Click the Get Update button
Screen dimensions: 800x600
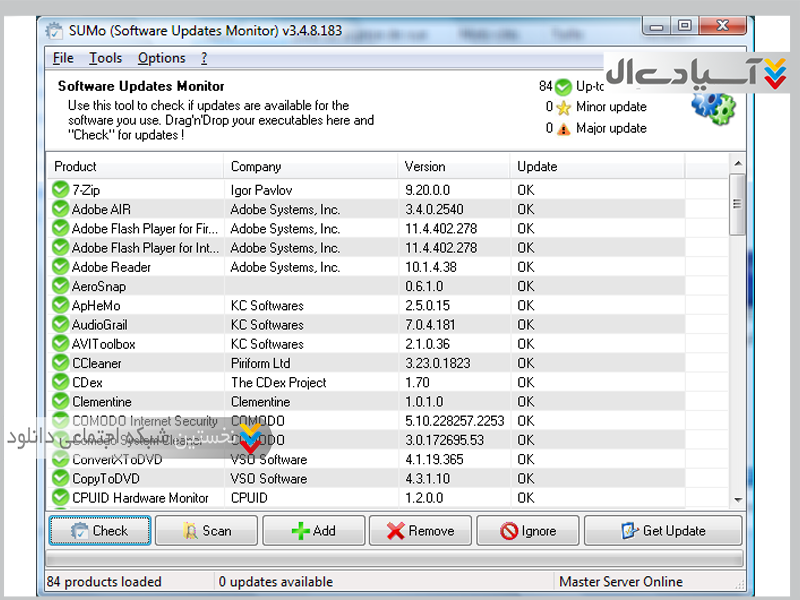coord(663,531)
